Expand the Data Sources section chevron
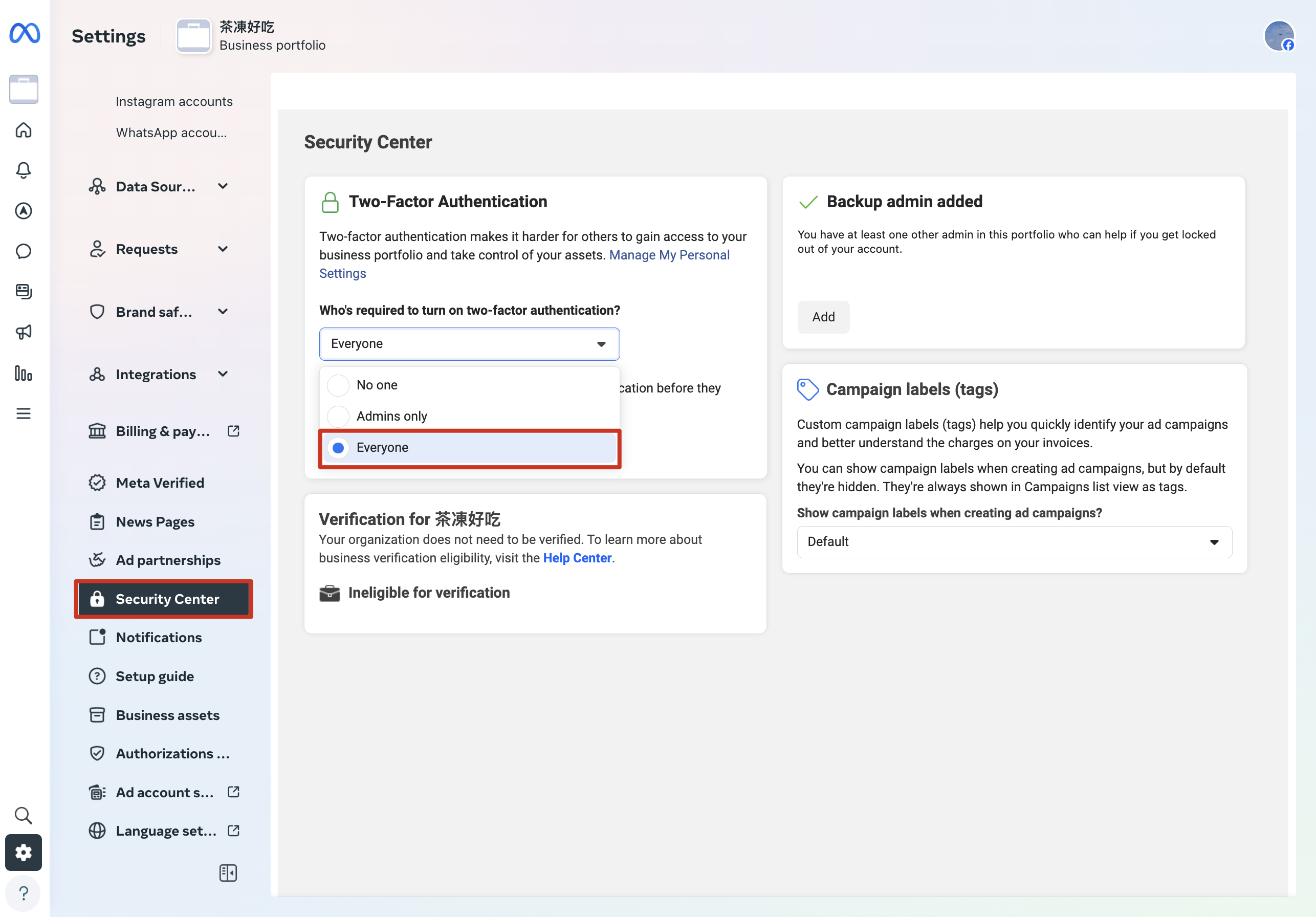 click(x=223, y=186)
